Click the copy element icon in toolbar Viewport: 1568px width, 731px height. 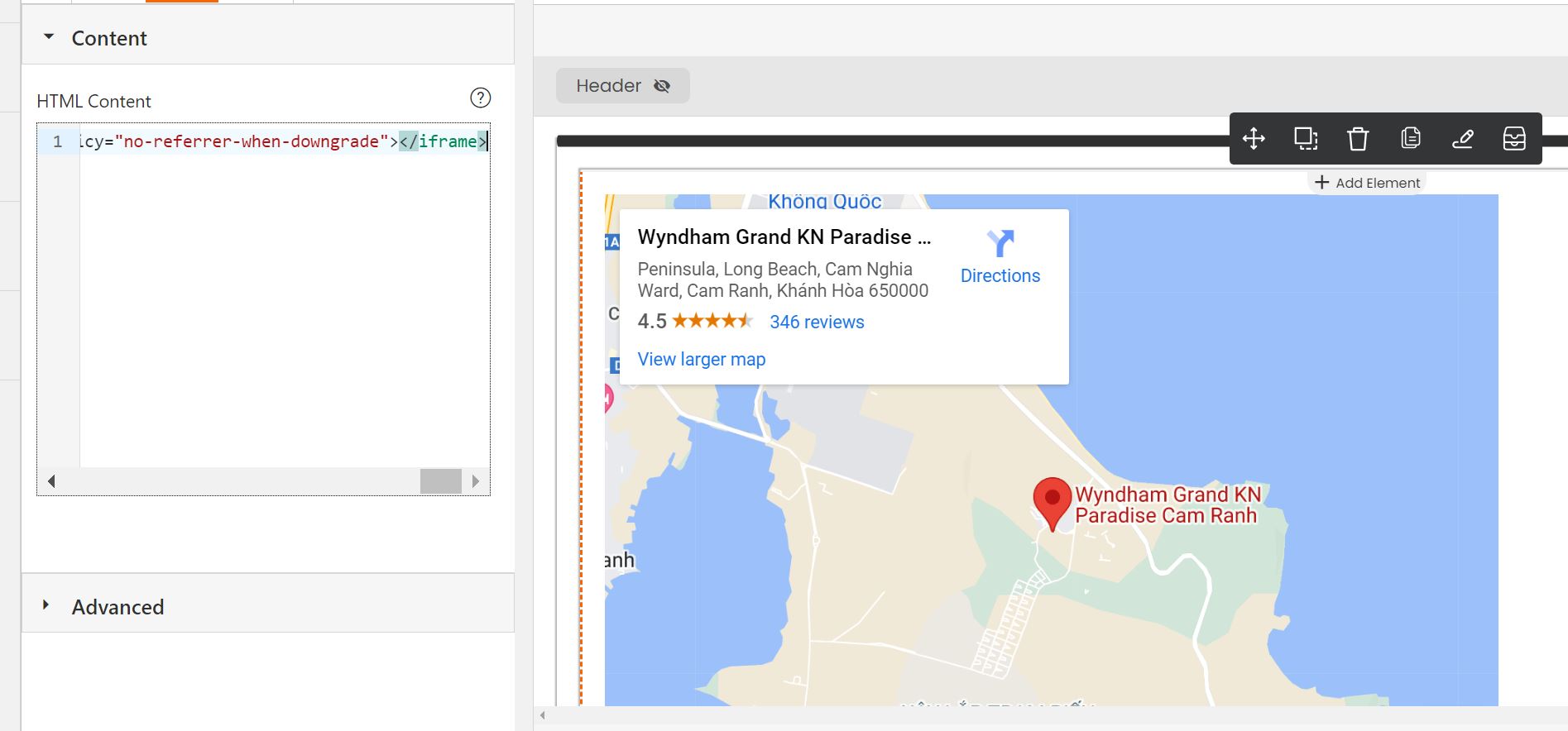tap(1410, 138)
